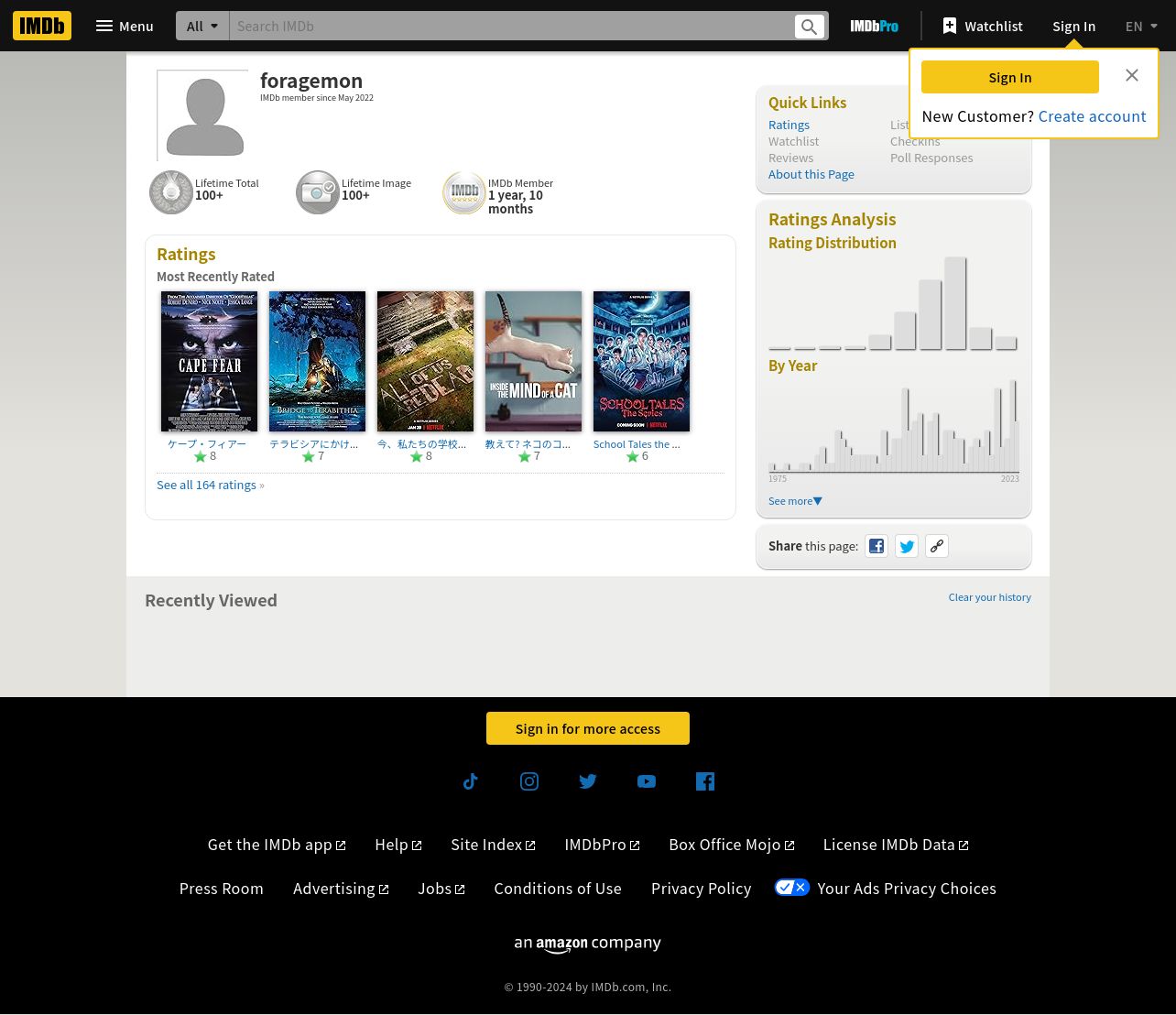Open the 教えて? ネコのコ... title link

coord(528,444)
